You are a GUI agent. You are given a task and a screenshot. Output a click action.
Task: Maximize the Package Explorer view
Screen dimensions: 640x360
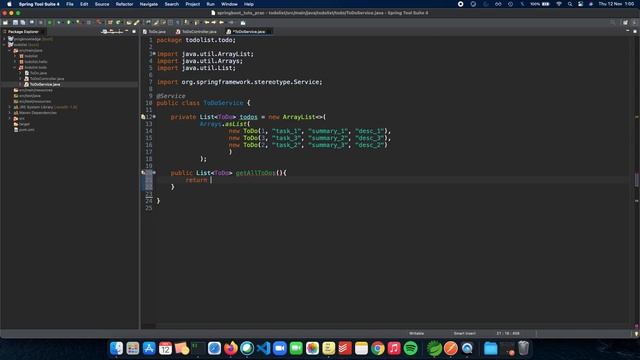click(134, 31)
